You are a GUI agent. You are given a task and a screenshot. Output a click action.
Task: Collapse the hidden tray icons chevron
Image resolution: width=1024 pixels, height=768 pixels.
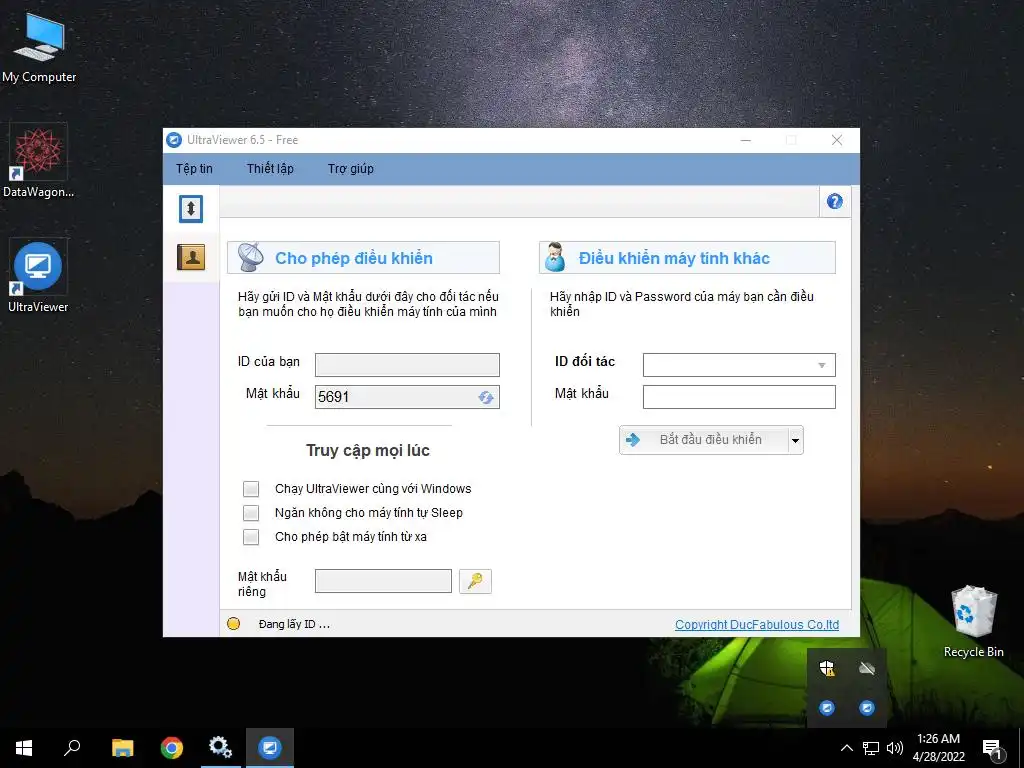point(846,748)
